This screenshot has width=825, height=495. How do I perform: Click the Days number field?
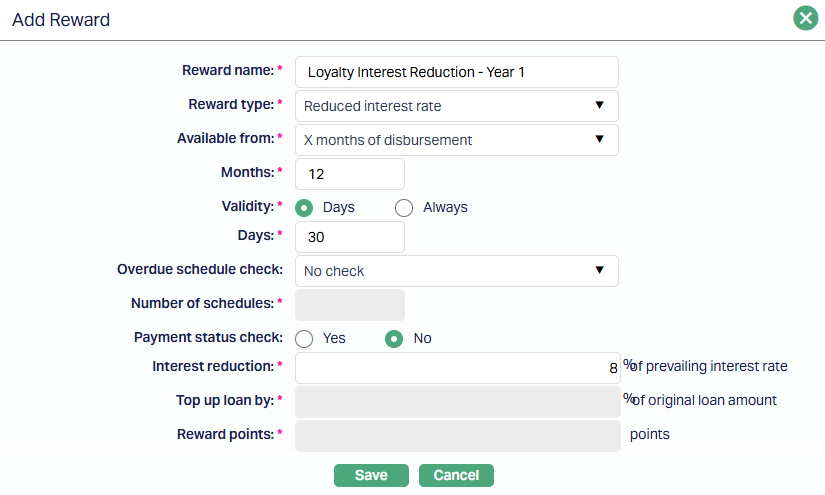pyautogui.click(x=350, y=238)
